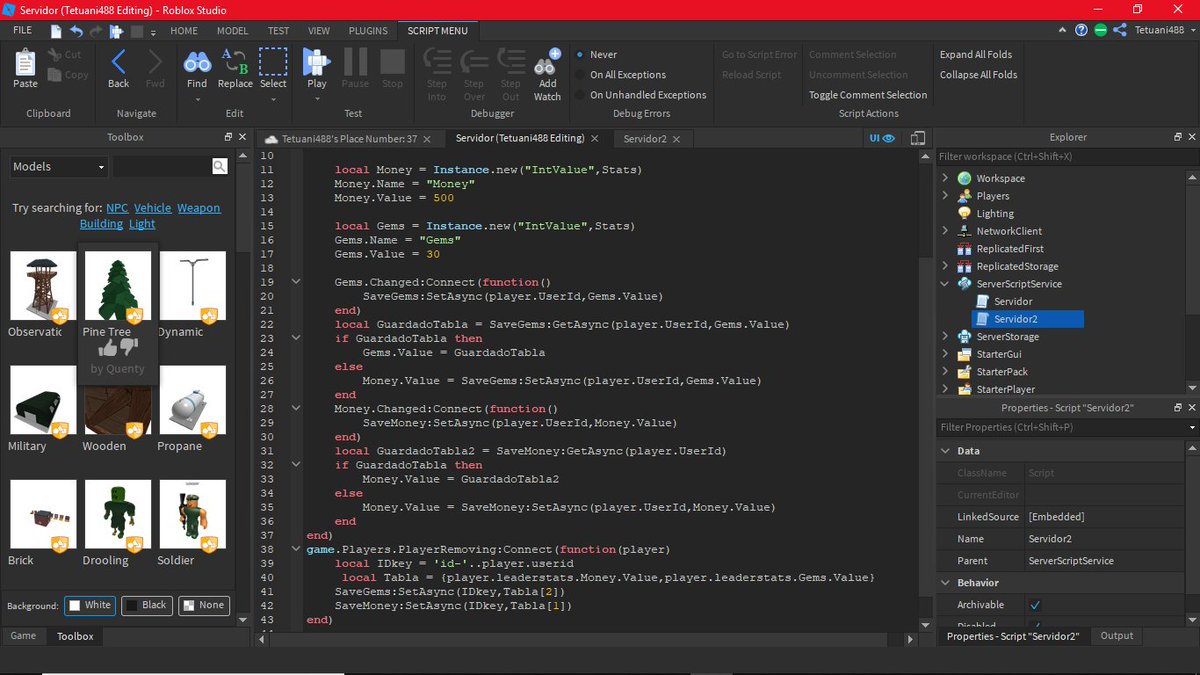Switch to the Output bottom tab
This screenshot has height=675, width=1200.
(1117, 636)
